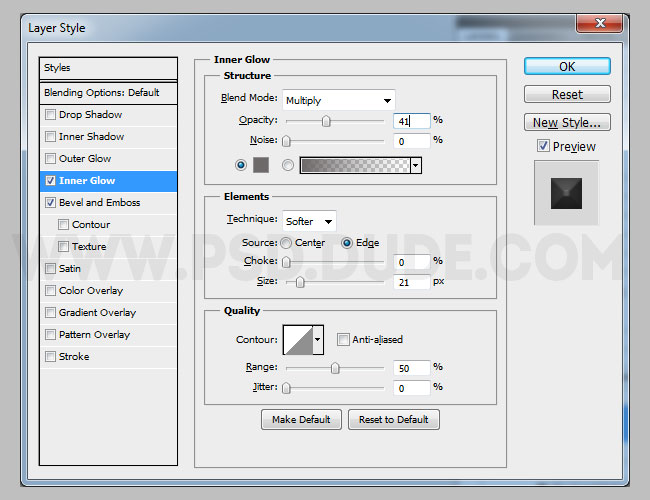Select Bevel and Emboss in styles list
Screen dimensions: 650x500
point(99,203)
